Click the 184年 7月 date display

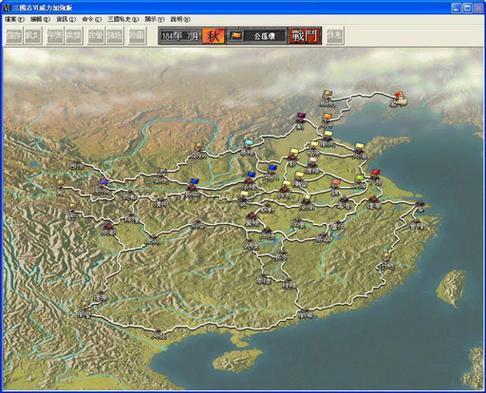[x=180, y=36]
